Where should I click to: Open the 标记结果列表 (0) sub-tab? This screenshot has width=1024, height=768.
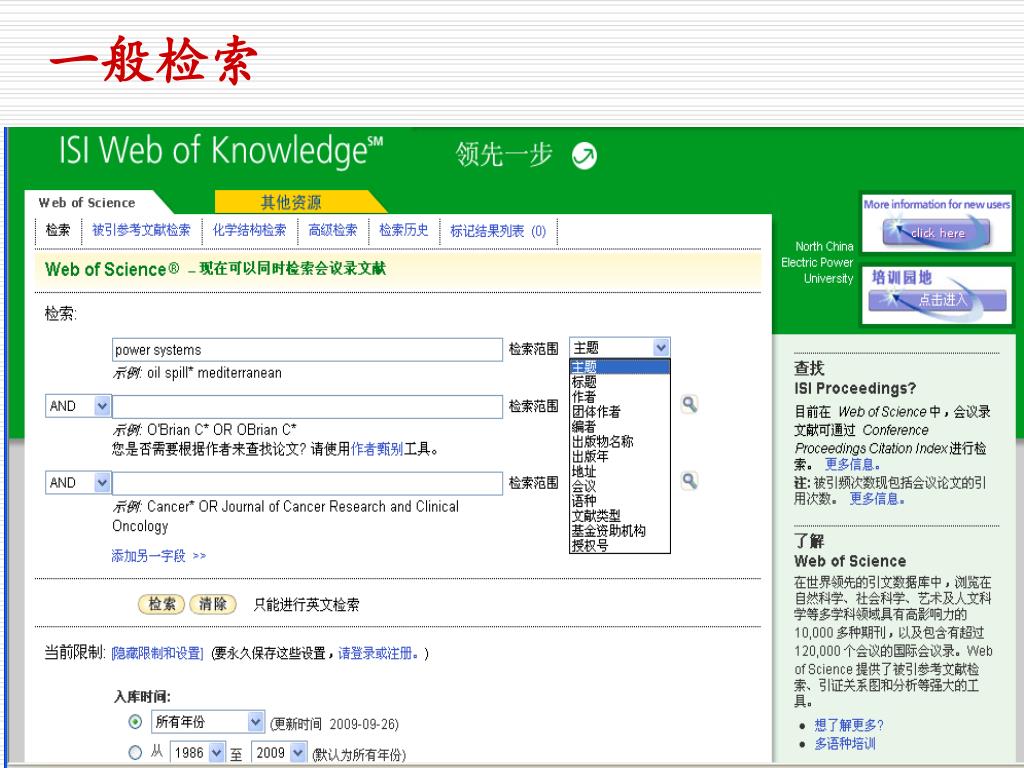(x=498, y=231)
